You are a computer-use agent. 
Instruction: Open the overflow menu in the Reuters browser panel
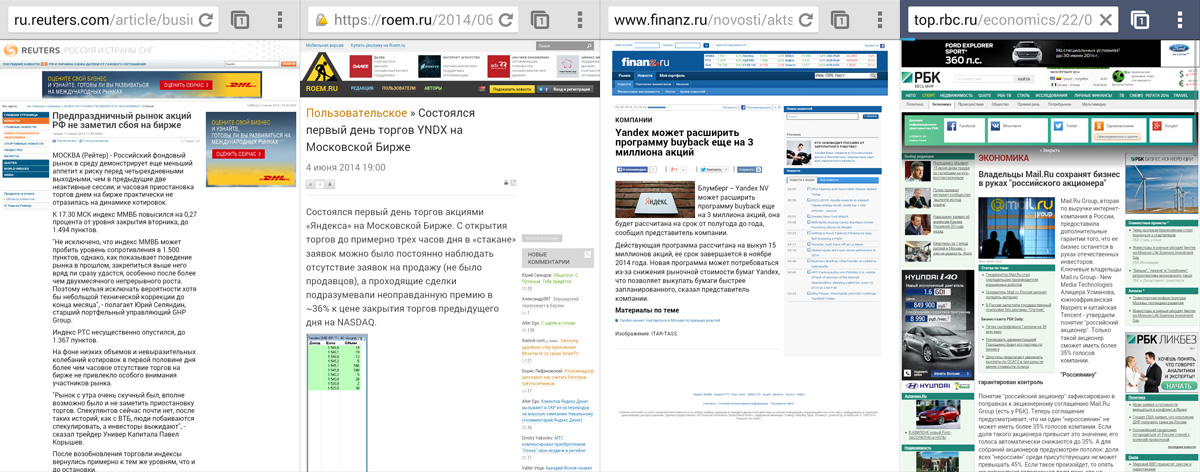coord(280,20)
